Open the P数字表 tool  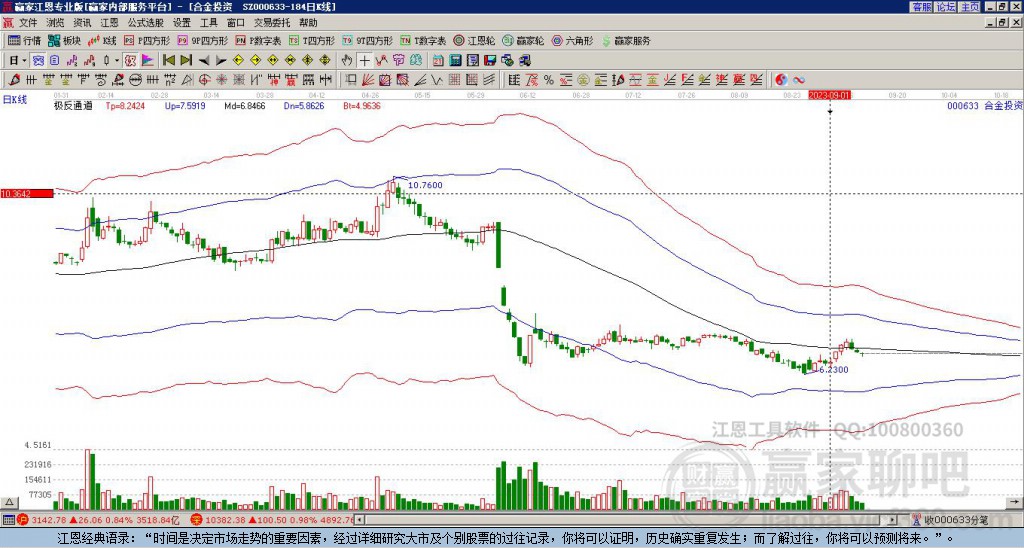[x=259, y=40]
